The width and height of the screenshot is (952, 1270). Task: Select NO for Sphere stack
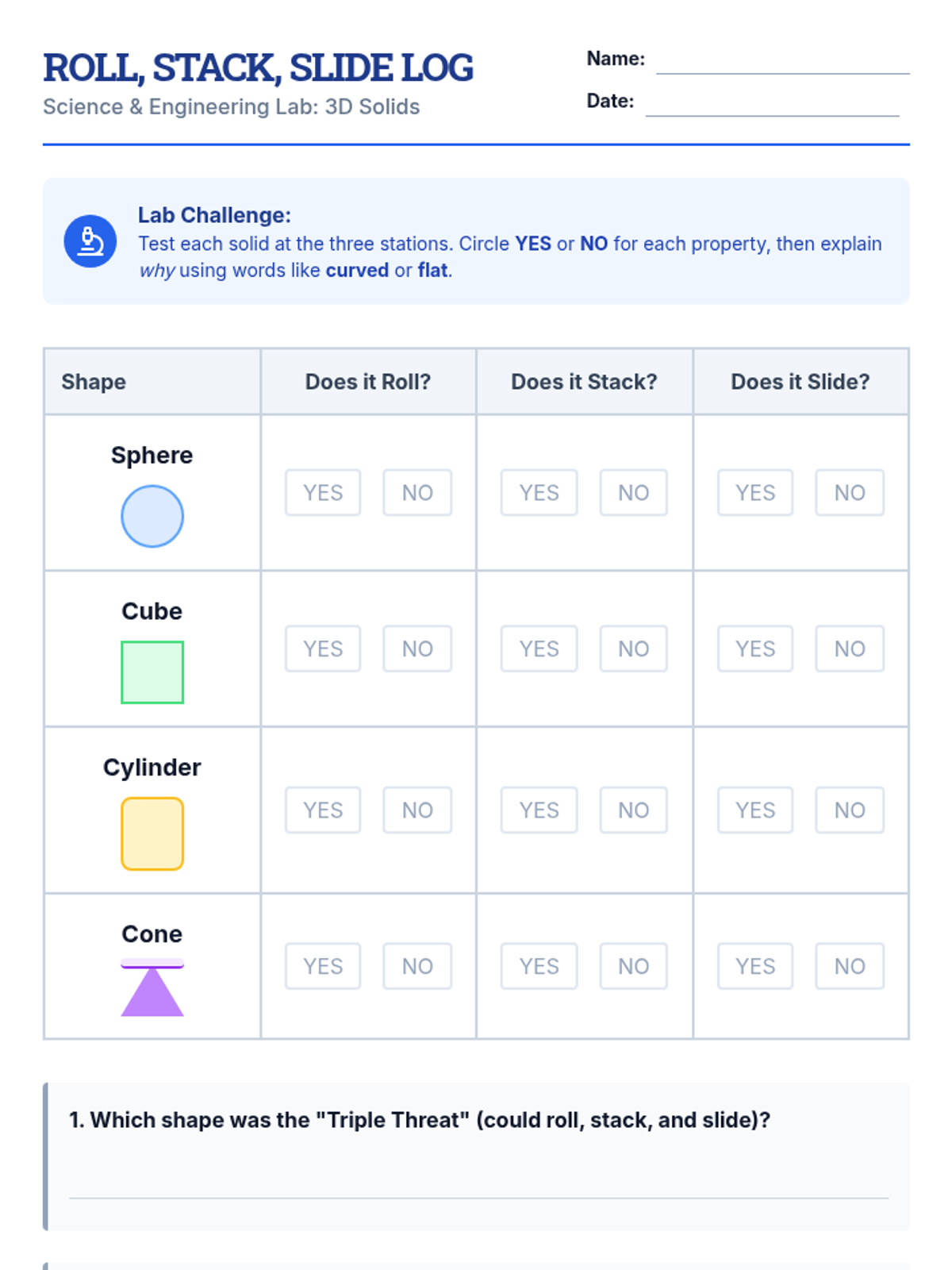[634, 493]
